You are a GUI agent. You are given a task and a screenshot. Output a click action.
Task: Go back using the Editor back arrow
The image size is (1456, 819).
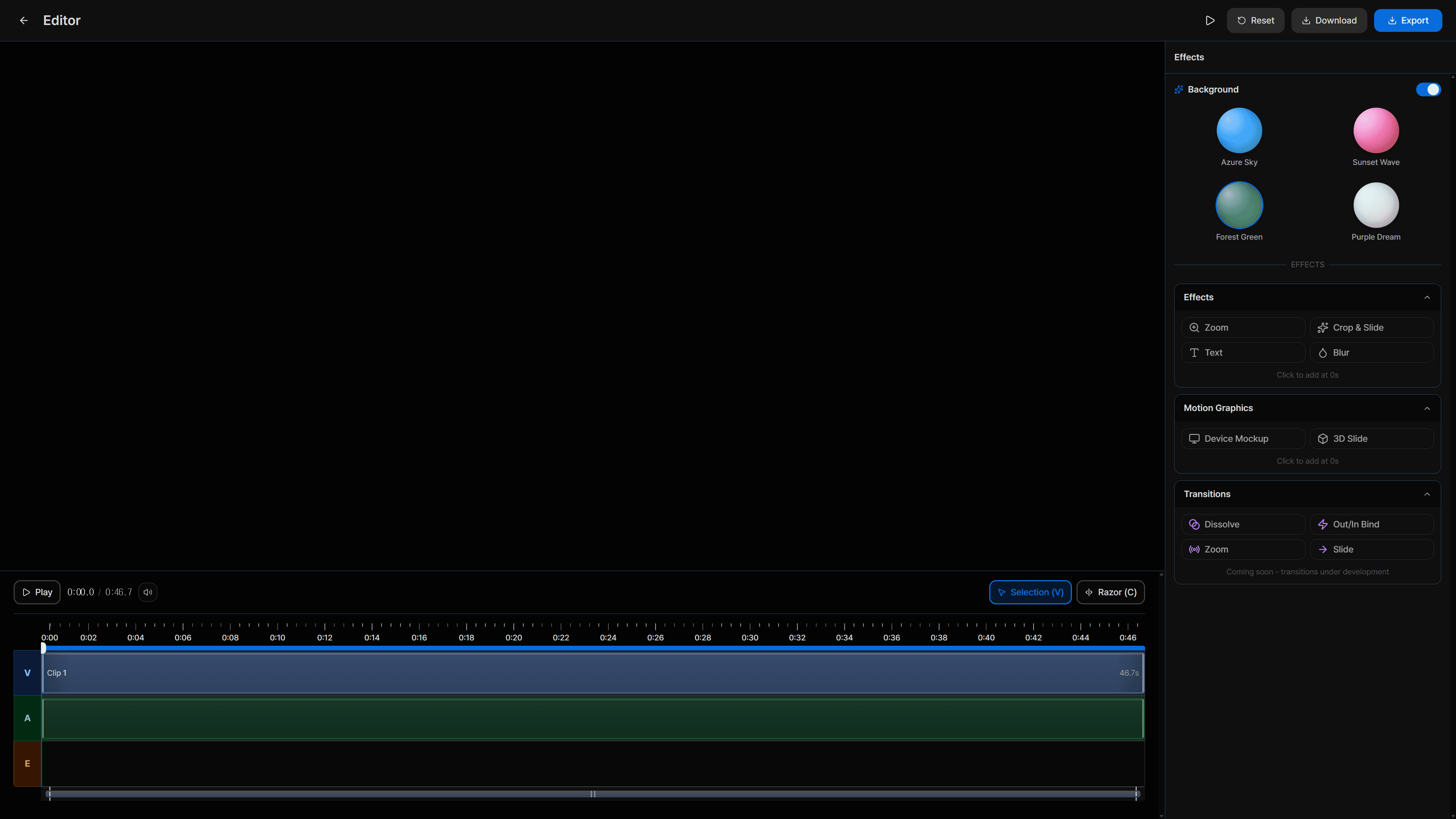(x=24, y=20)
